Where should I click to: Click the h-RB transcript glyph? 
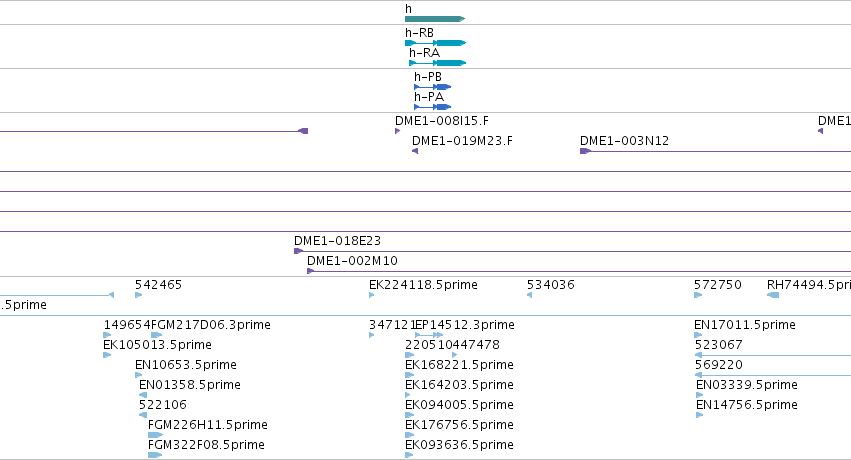point(435,43)
